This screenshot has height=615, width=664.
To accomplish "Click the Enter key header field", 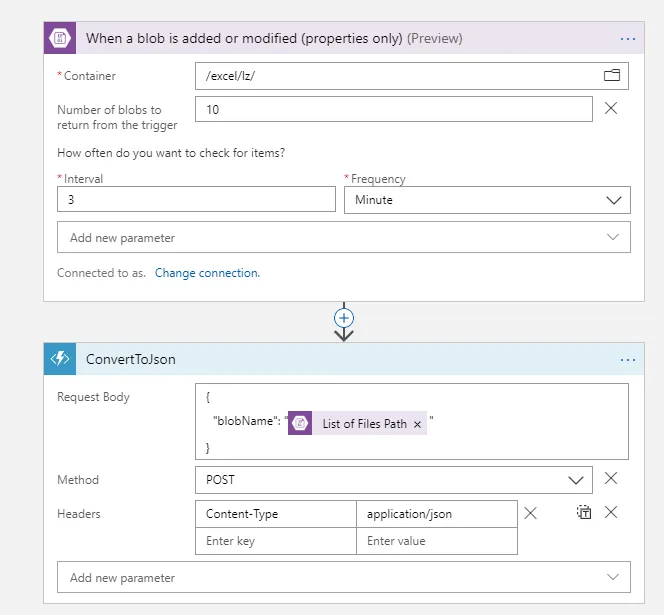I will (x=275, y=541).
